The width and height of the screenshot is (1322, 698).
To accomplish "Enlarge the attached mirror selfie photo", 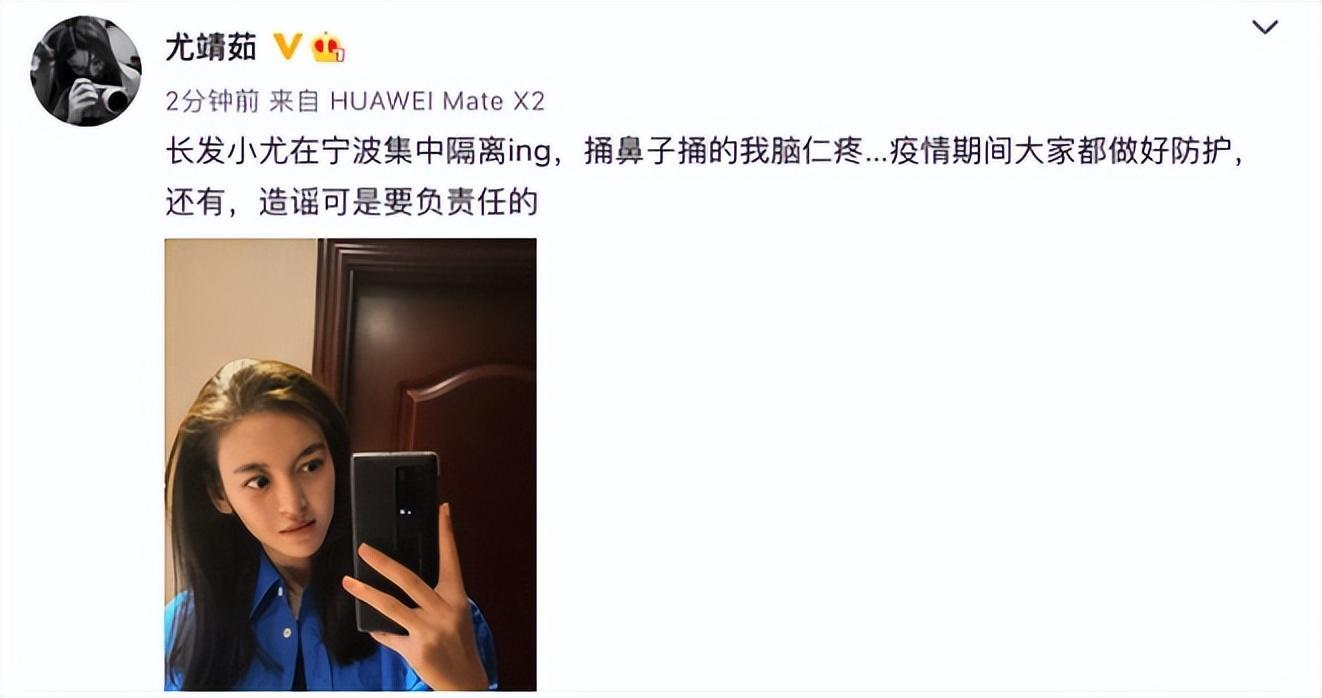I will point(351,464).
